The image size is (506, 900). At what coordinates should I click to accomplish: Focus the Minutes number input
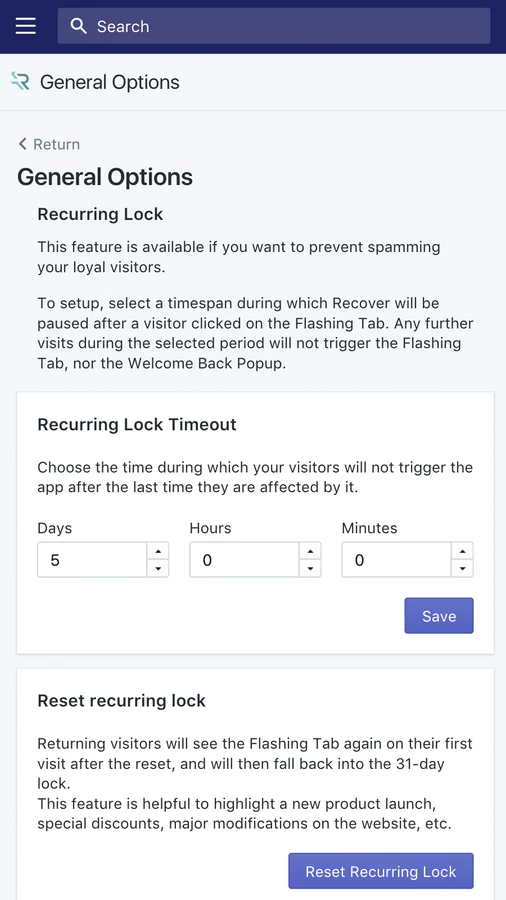click(x=397, y=560)
